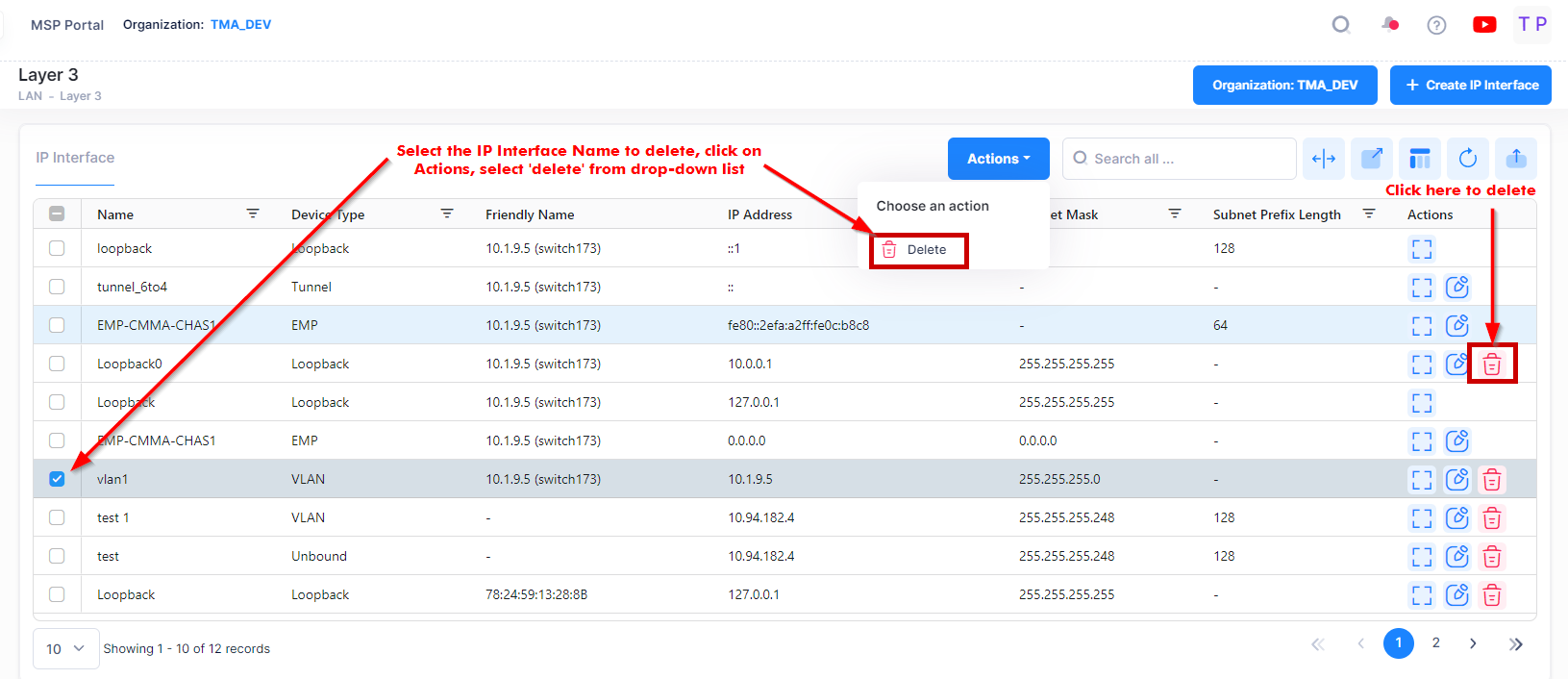This screenshot has height=679, width=1568.
Task: Open the Name column filter menu
Action: click(253, 214)
